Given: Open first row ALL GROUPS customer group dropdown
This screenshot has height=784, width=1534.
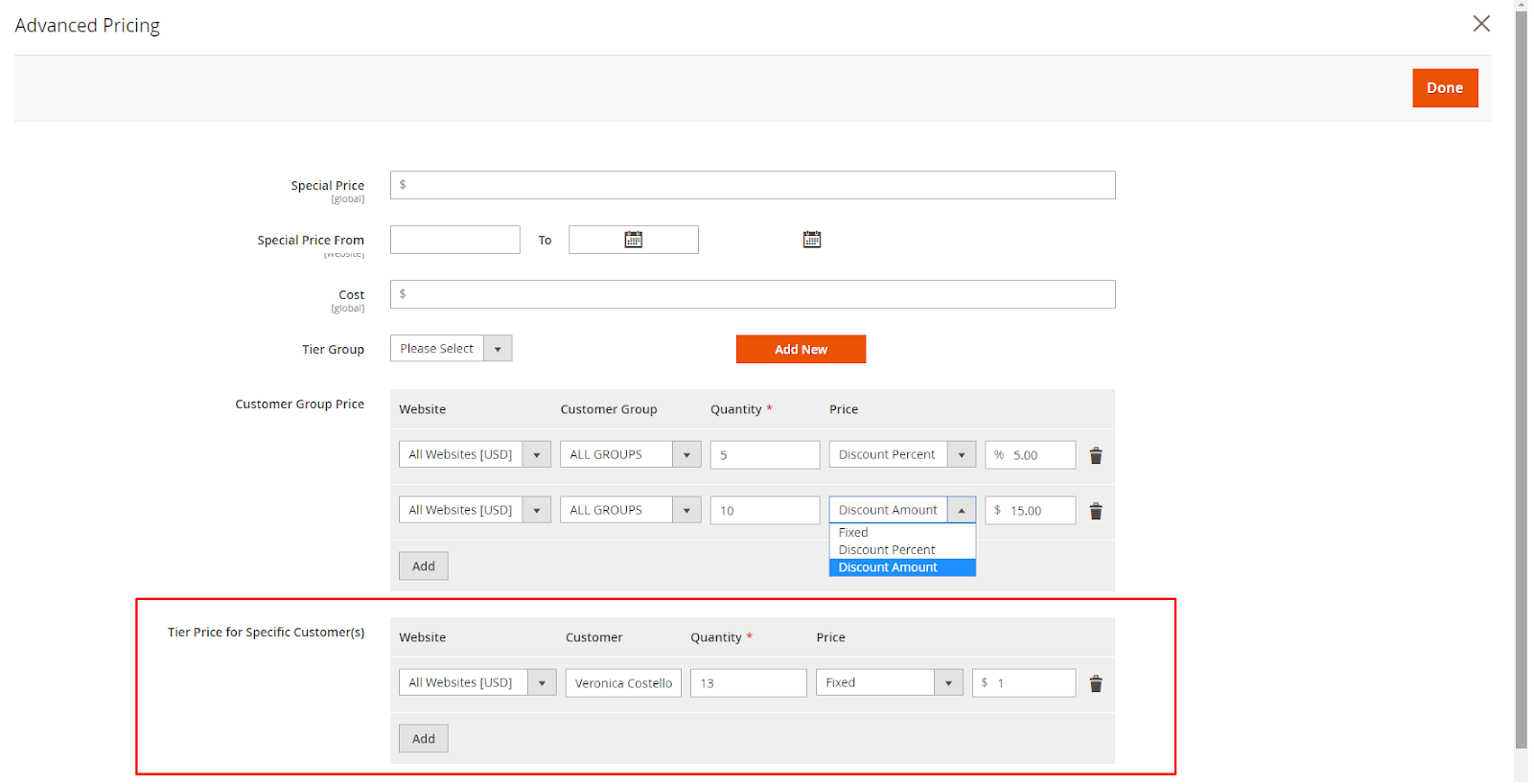Looking at the screenshot, I should pyautogui.click(x=635, y=455).
